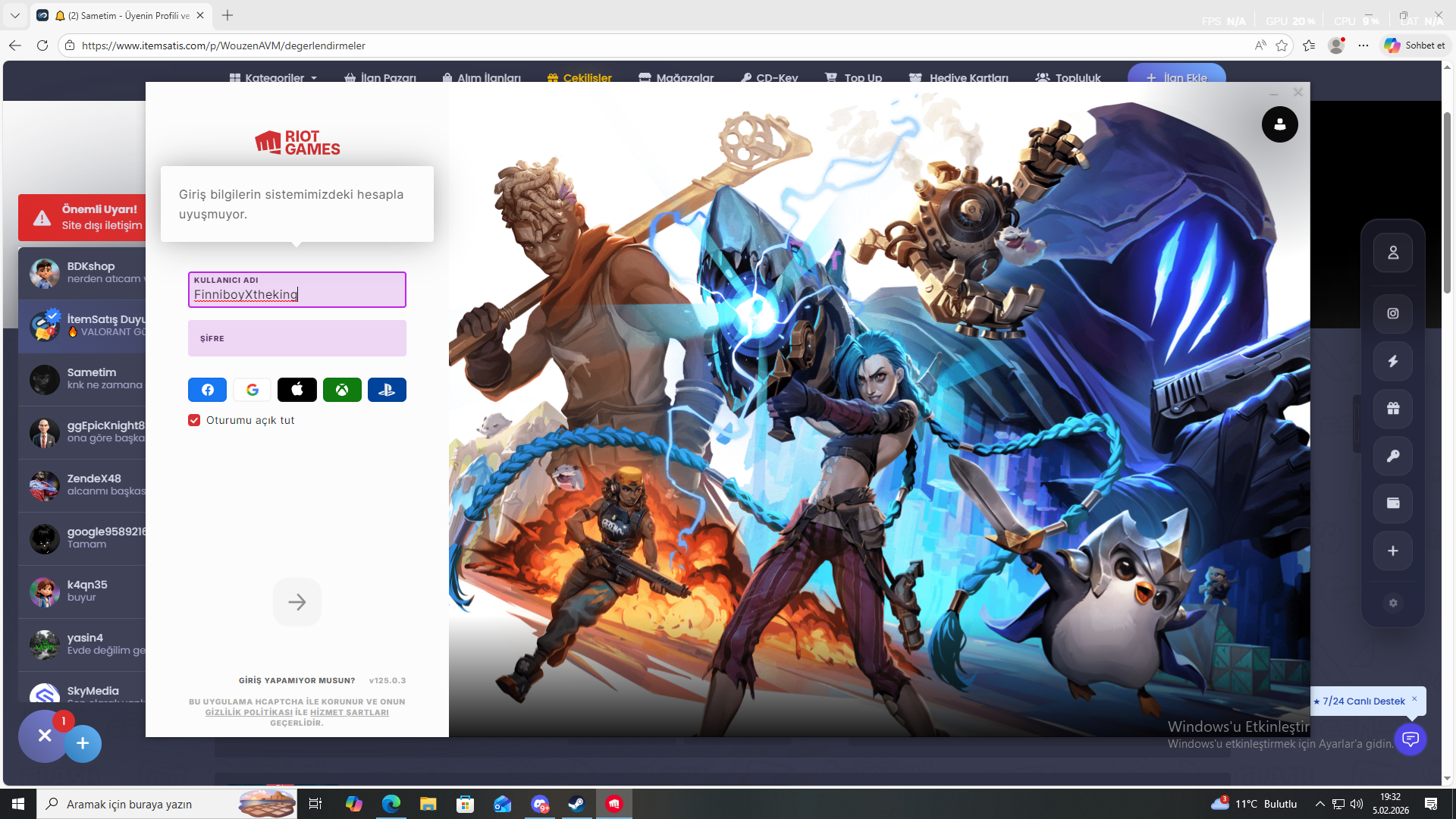The width and height of the screenshot is (1456, 819).
Task: Click the Windows taskbar search box
Action: coord(167,804)
